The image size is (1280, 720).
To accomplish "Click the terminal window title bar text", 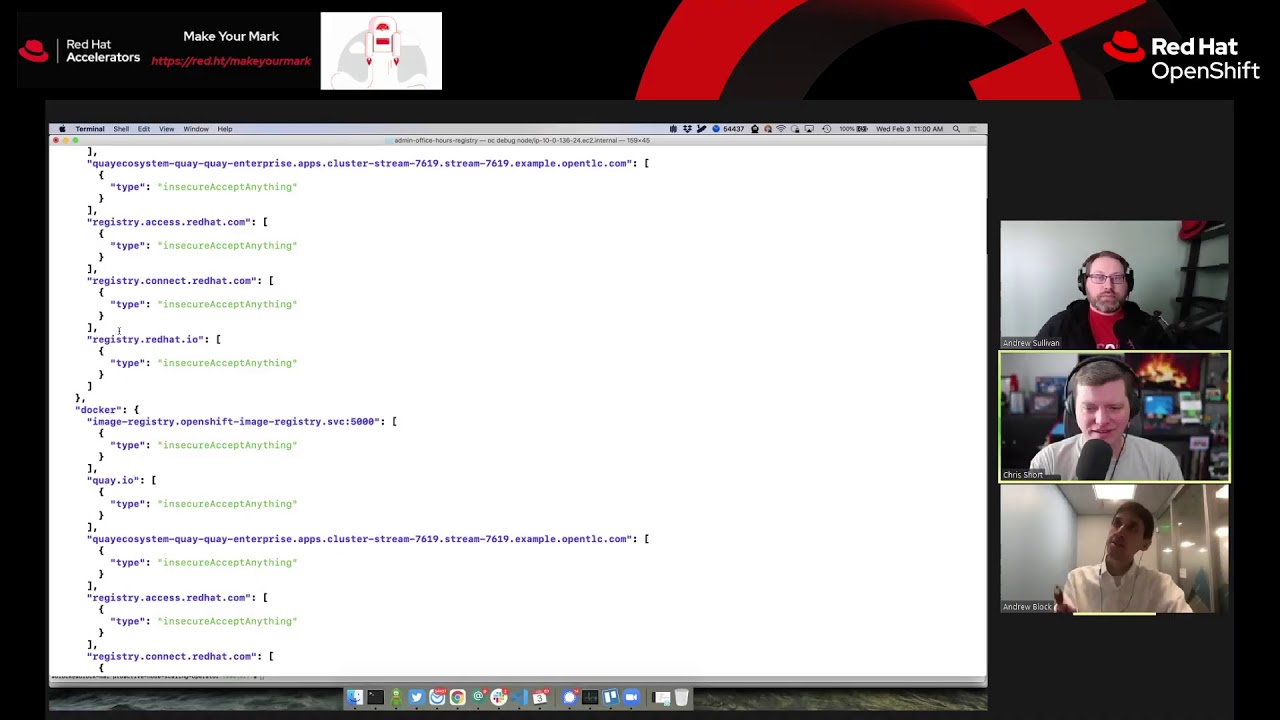I will [521, 140].
